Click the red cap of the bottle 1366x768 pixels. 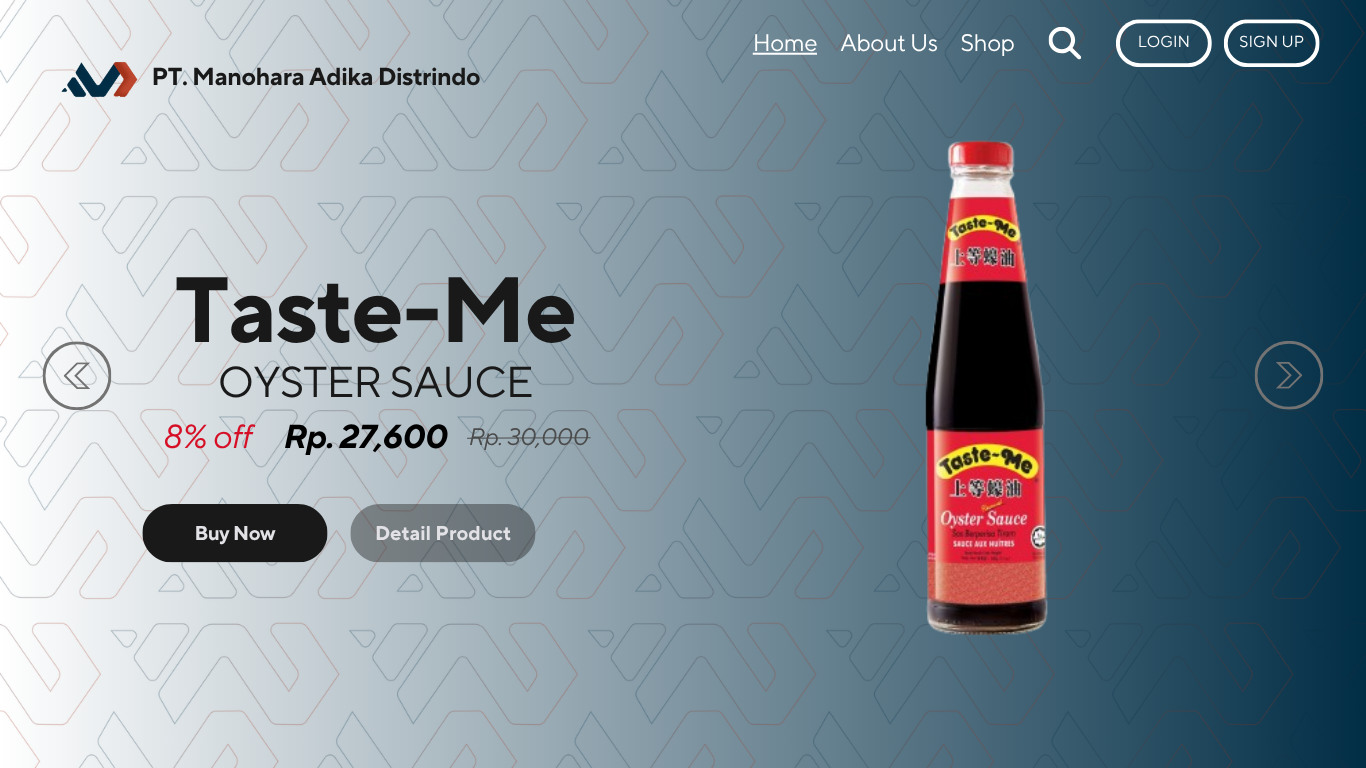point(981,155)
